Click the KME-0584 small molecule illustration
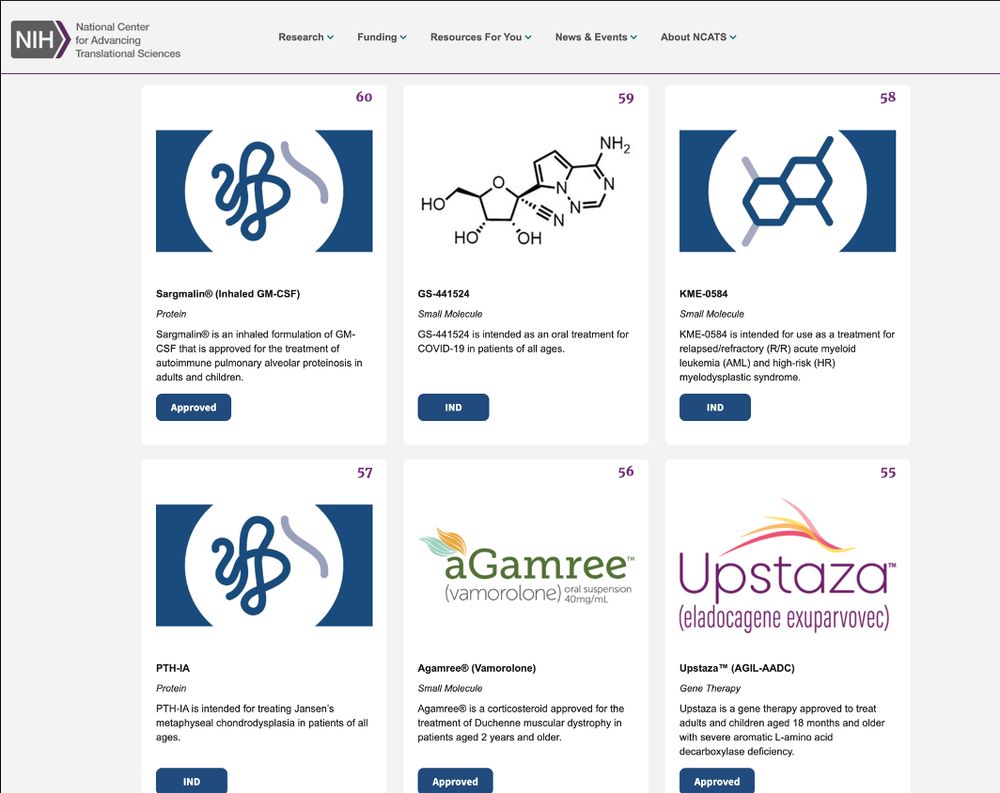1000x793 pixels. coord(787,191)
